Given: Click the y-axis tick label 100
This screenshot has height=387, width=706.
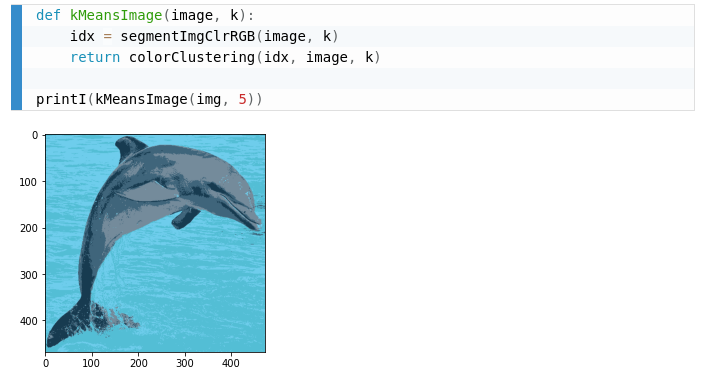Looking at the screenshot, I should pyautogui.click(x=28, y=182).
